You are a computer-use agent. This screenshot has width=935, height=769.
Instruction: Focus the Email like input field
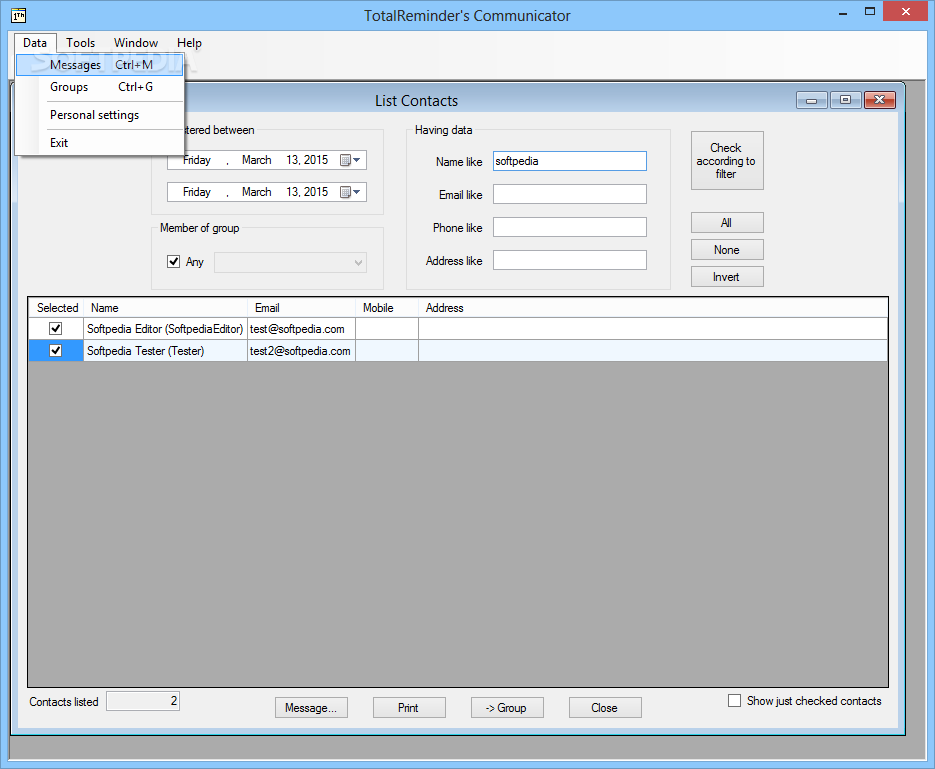pos(569,194)
